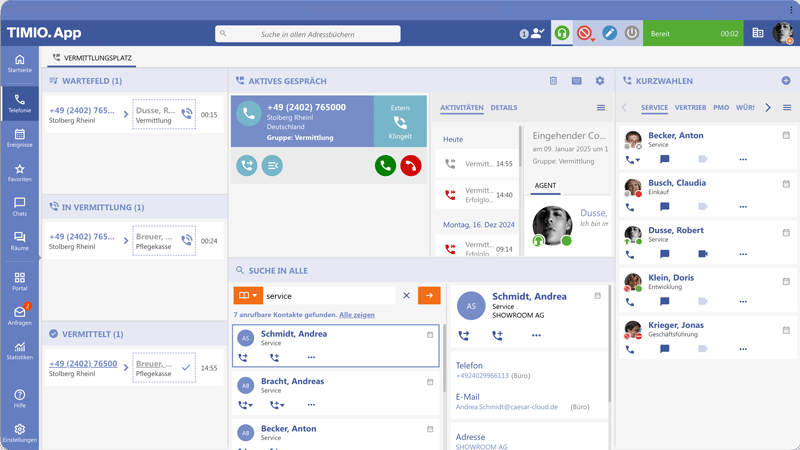Toggle the green headset ready status
Image resolution: width=800 pixels, height=450 pixels.
point(562,33)
